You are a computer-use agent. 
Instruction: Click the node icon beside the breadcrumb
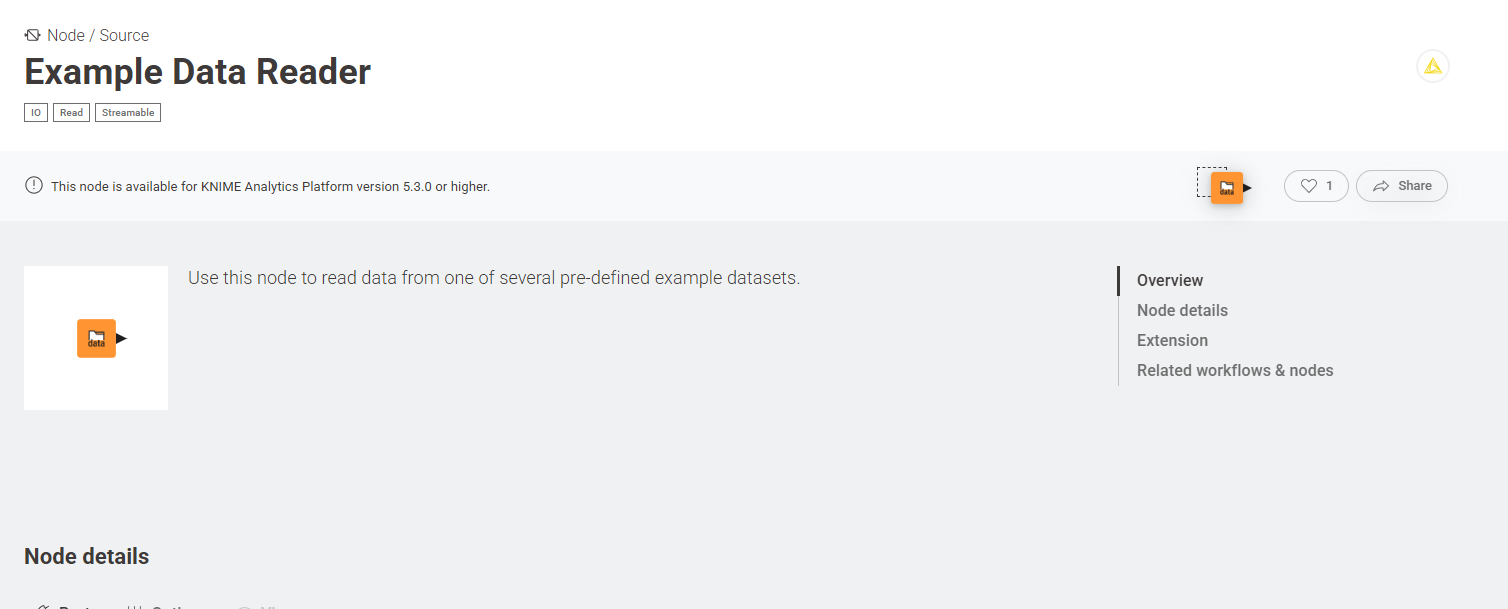click(32, 35)
